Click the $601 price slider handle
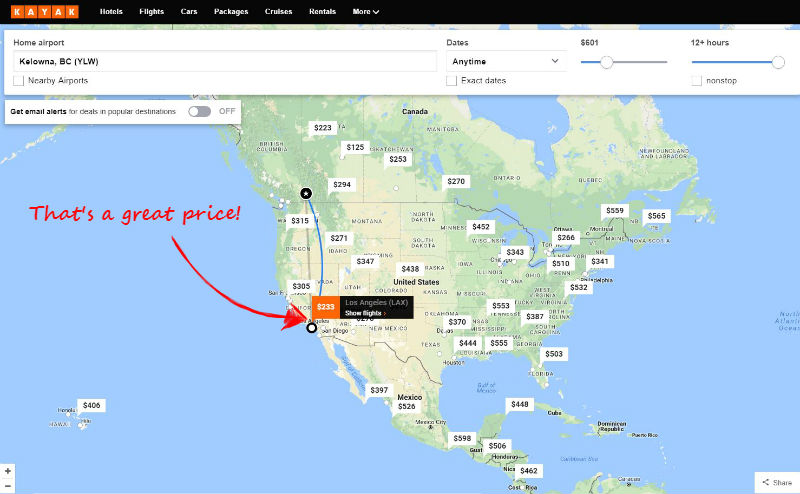This screenshot has width=800, height=494. pos(606,62)
